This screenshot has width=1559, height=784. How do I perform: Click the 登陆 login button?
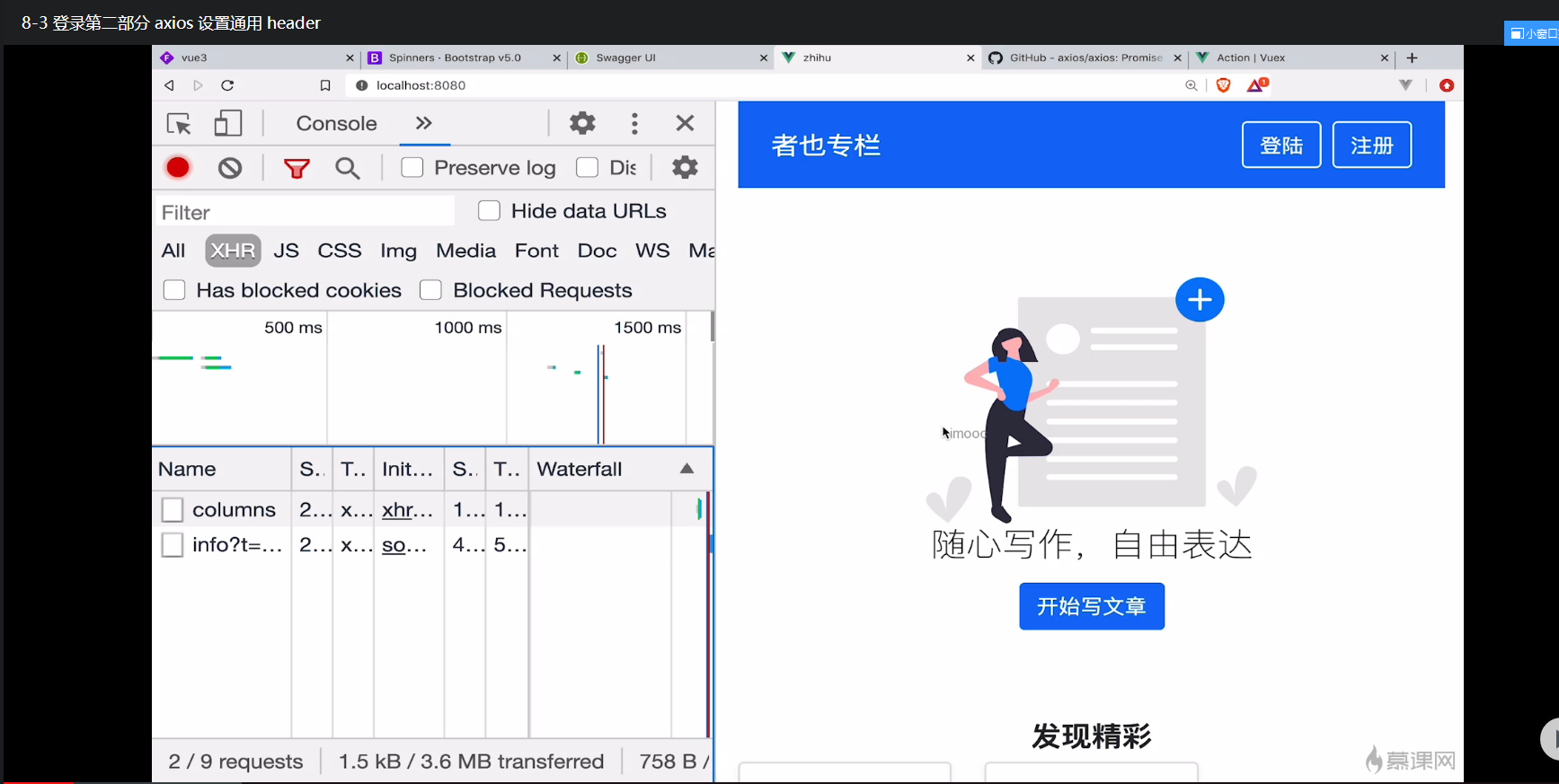[x=1281, y=145]
